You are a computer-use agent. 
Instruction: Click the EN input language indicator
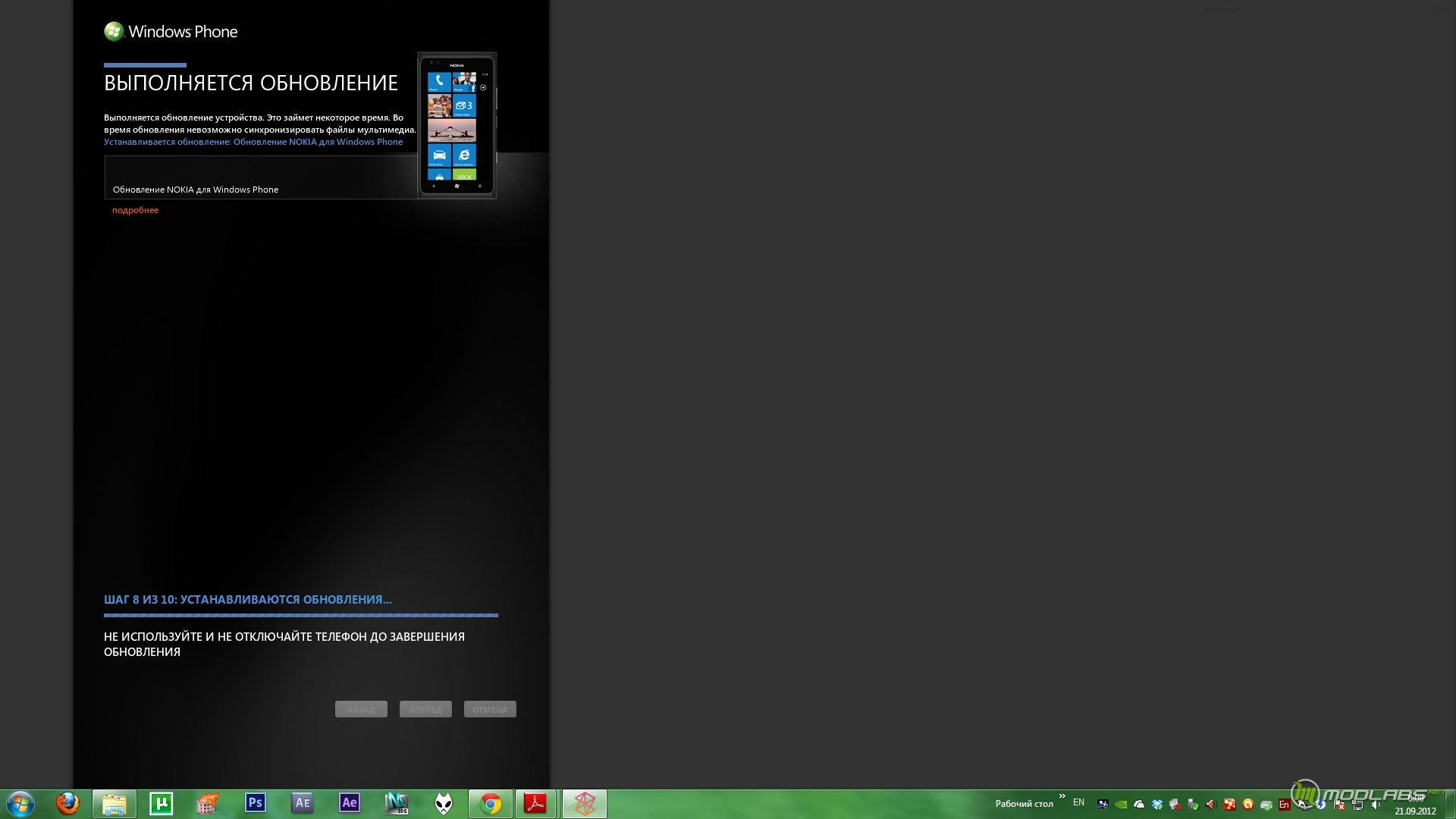pos(1078,802)
